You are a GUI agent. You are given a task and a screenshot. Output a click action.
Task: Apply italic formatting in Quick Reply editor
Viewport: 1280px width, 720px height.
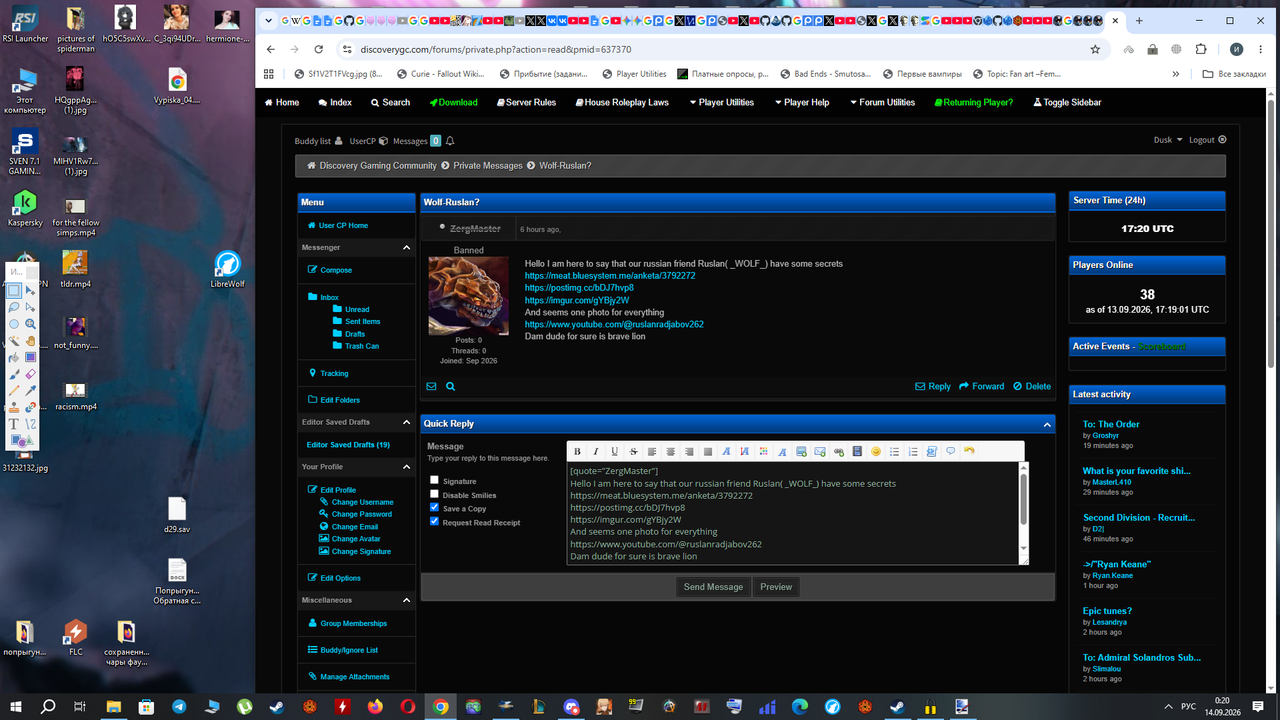(x=596, y=452)
